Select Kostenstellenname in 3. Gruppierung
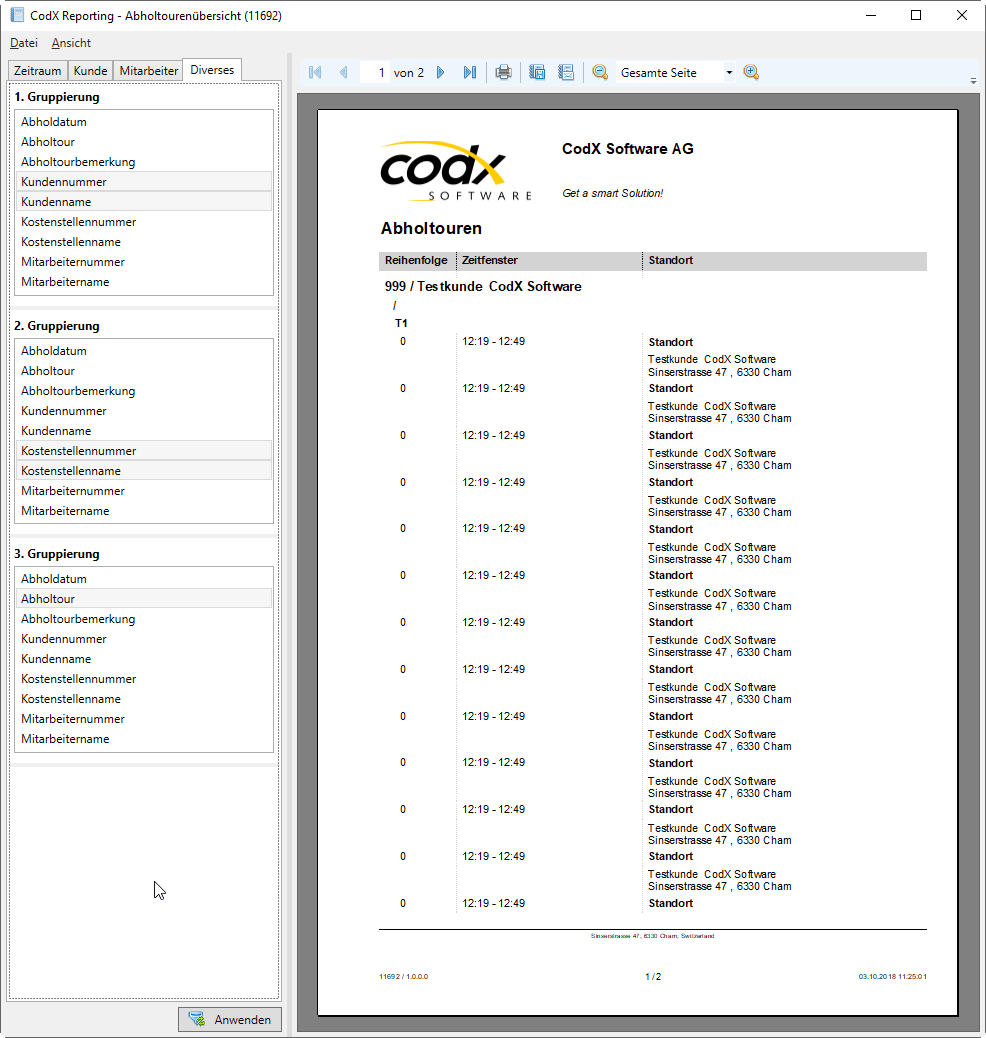986x1038 pixels. tap(144, 698)
